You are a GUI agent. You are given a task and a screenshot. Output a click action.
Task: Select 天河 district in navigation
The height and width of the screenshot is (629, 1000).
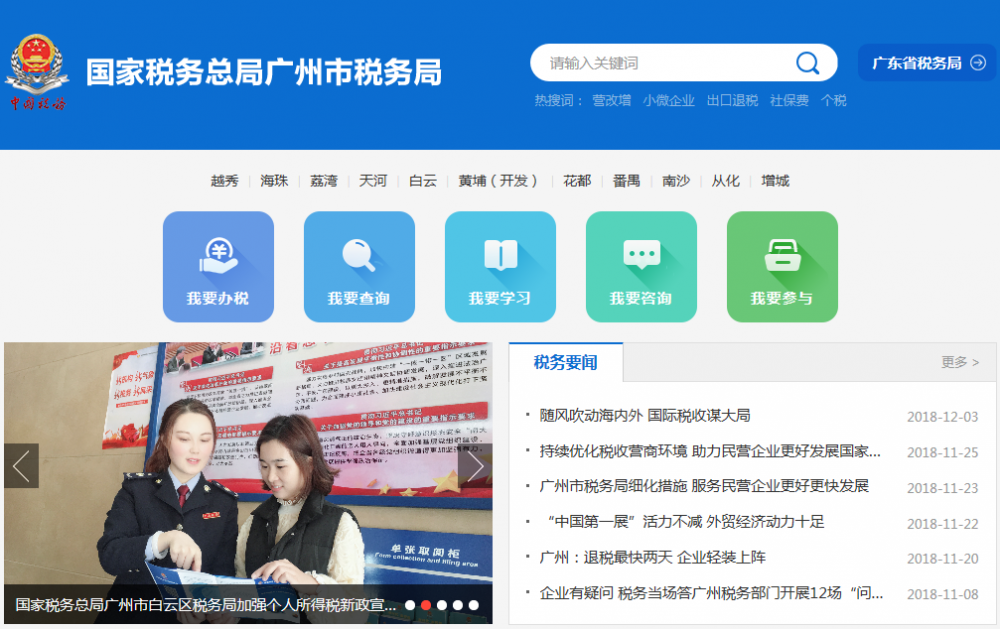[373, 181]
